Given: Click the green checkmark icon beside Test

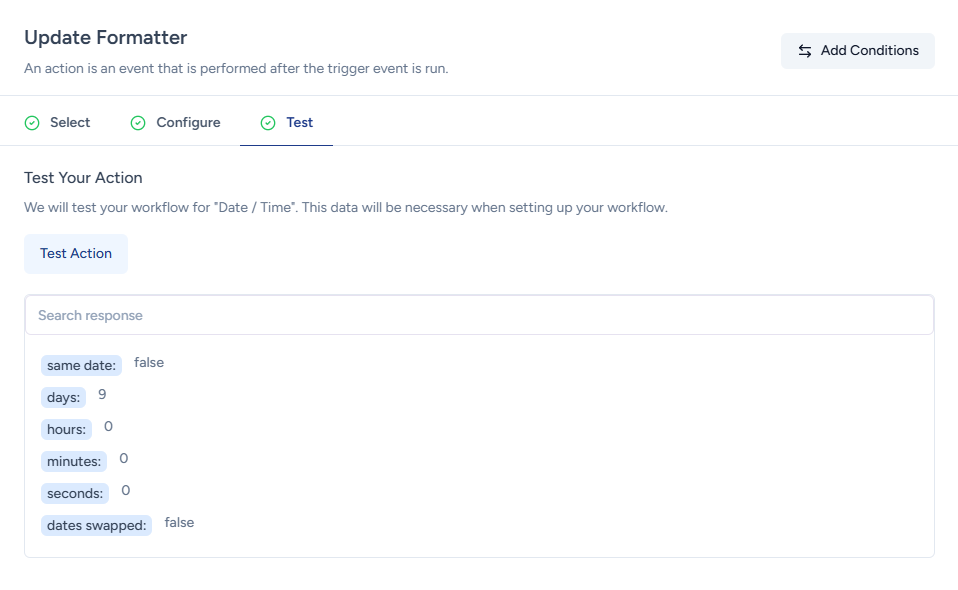Looking at the screenshot, I should pyautogui.click(x=268, y=123).
